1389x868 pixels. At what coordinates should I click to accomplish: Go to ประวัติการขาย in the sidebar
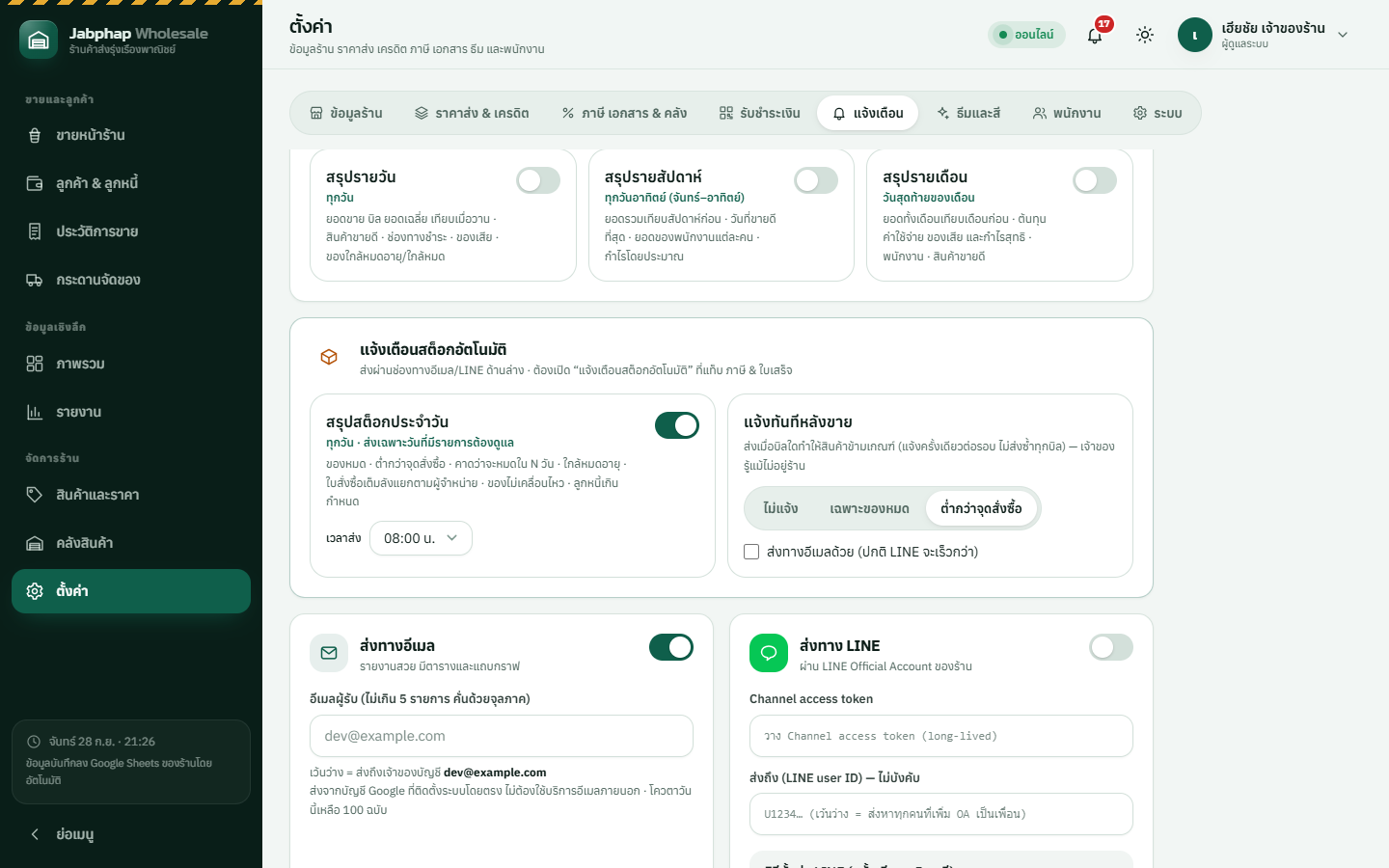(131, 231)
